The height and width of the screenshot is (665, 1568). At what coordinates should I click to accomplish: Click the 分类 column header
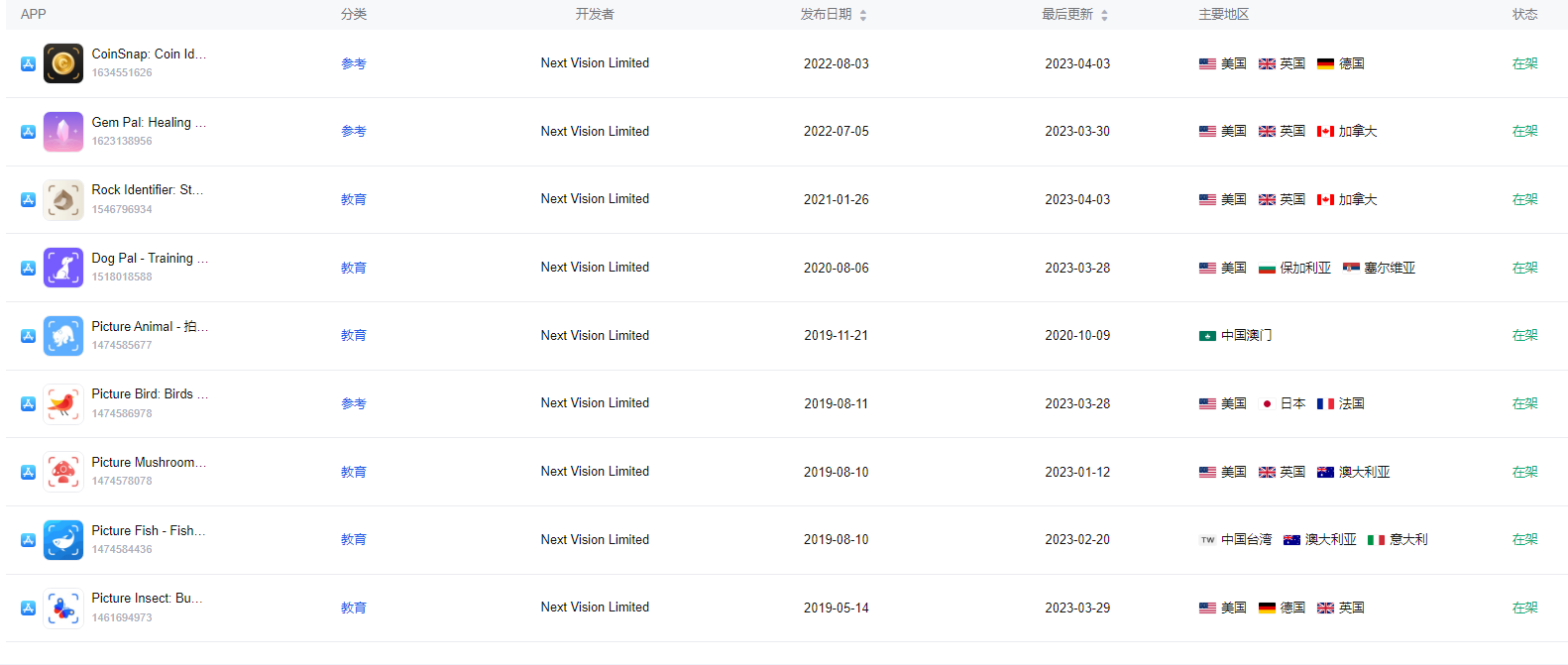tap(354, 14)
